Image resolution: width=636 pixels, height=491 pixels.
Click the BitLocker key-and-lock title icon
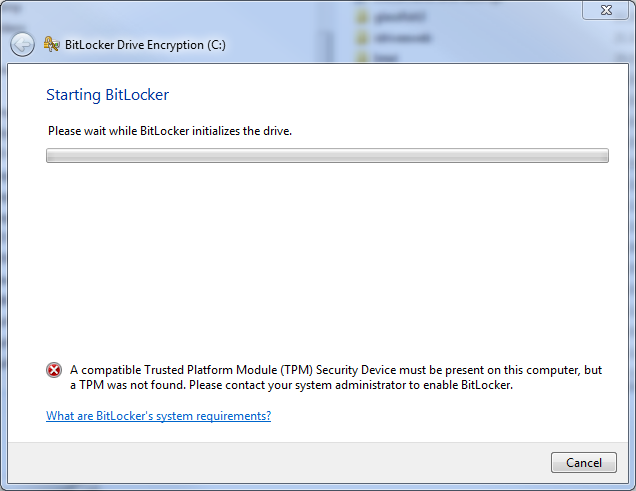click(x=51, y=44)
